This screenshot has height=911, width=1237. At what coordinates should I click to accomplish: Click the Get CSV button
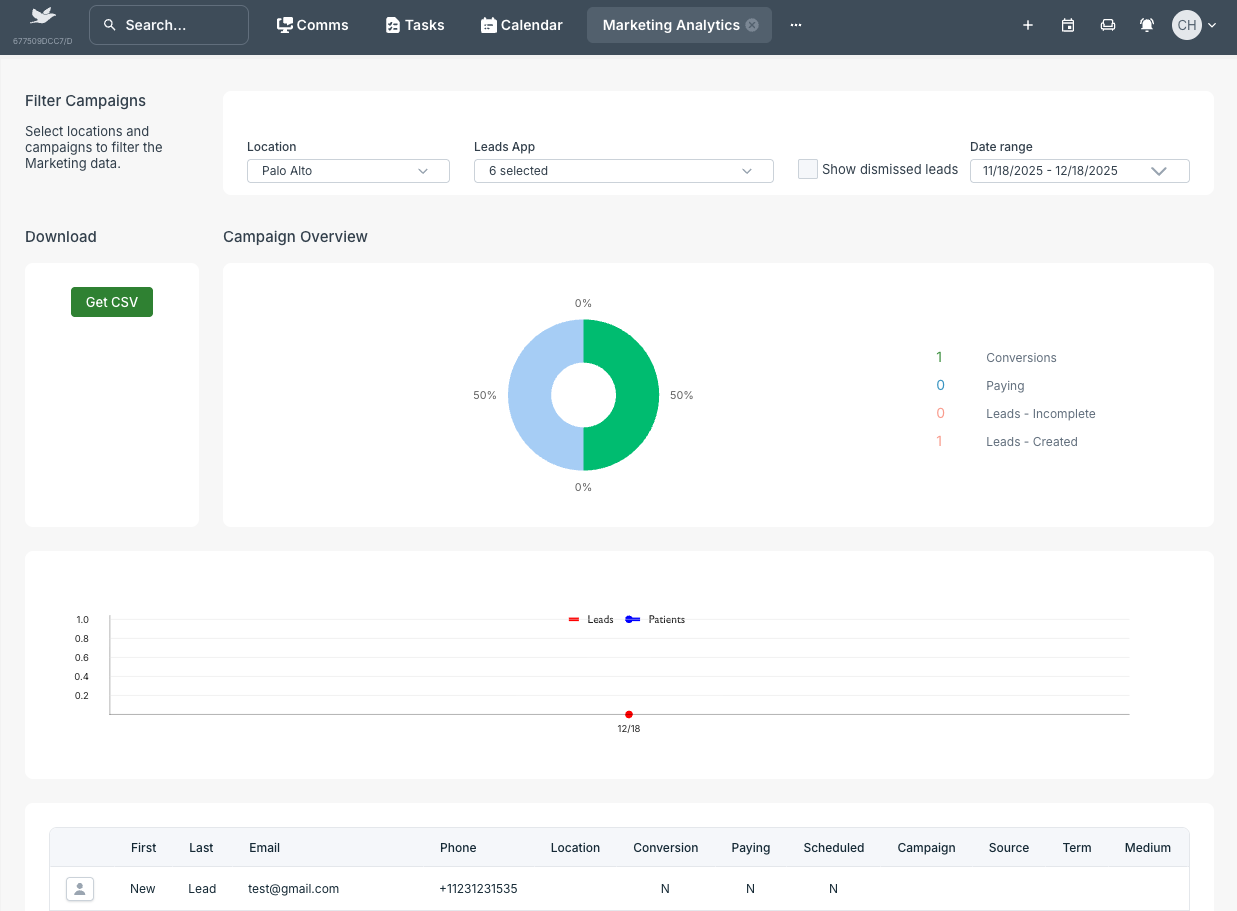coord(112,302)
